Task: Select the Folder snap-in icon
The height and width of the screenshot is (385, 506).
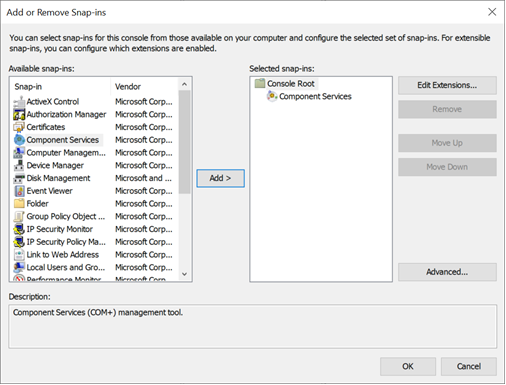Action: tap(19, 204)
